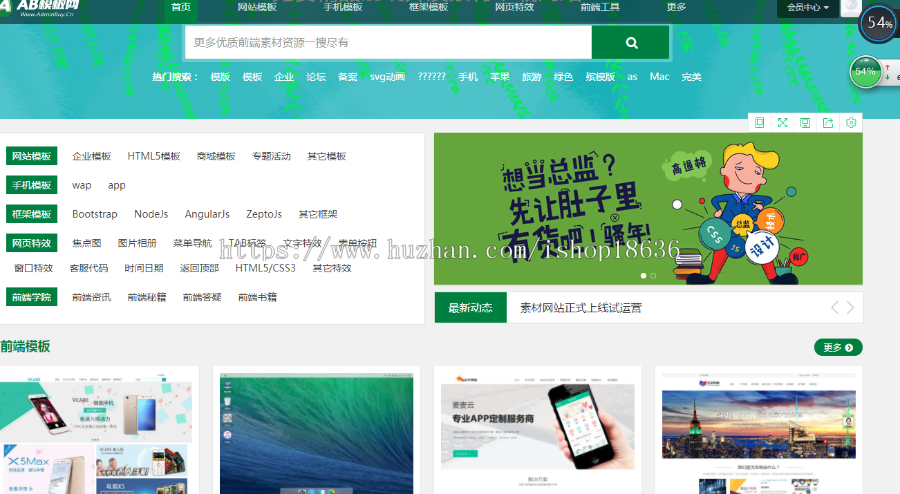Show previous news with left chevron
The width and height of the screenshot is (900, 494).
[835, 308]
